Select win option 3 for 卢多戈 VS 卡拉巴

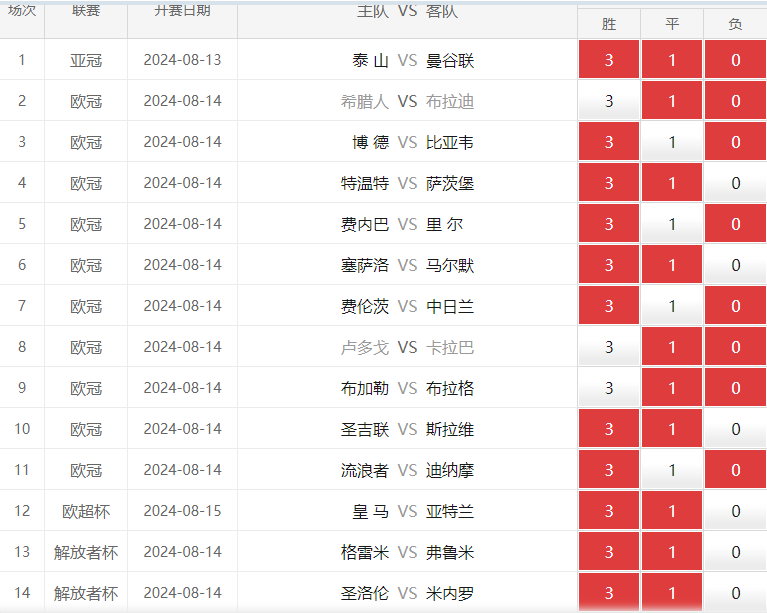tap(609, 347)
